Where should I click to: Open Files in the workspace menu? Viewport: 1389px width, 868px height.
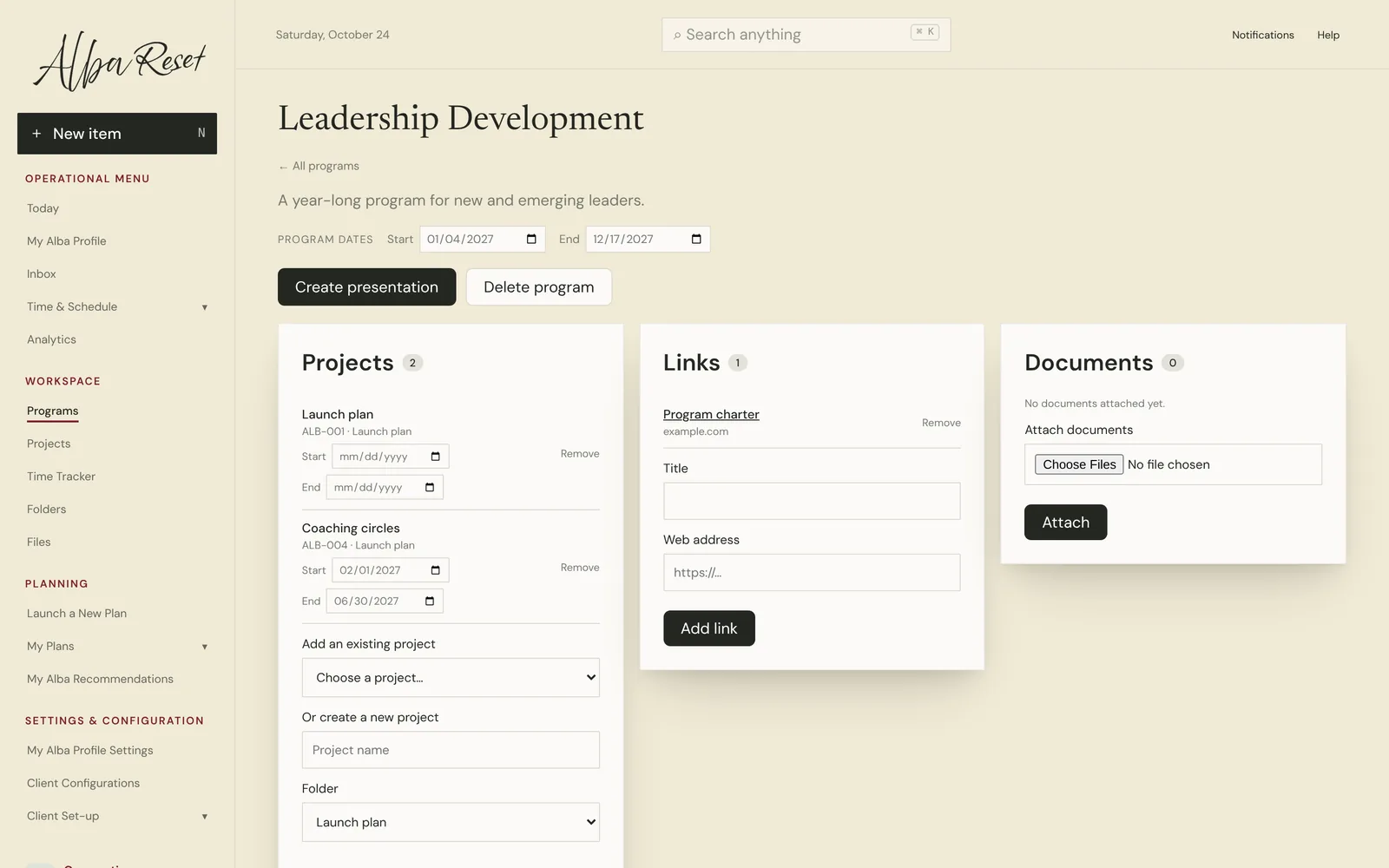click(x=39, y=542)
